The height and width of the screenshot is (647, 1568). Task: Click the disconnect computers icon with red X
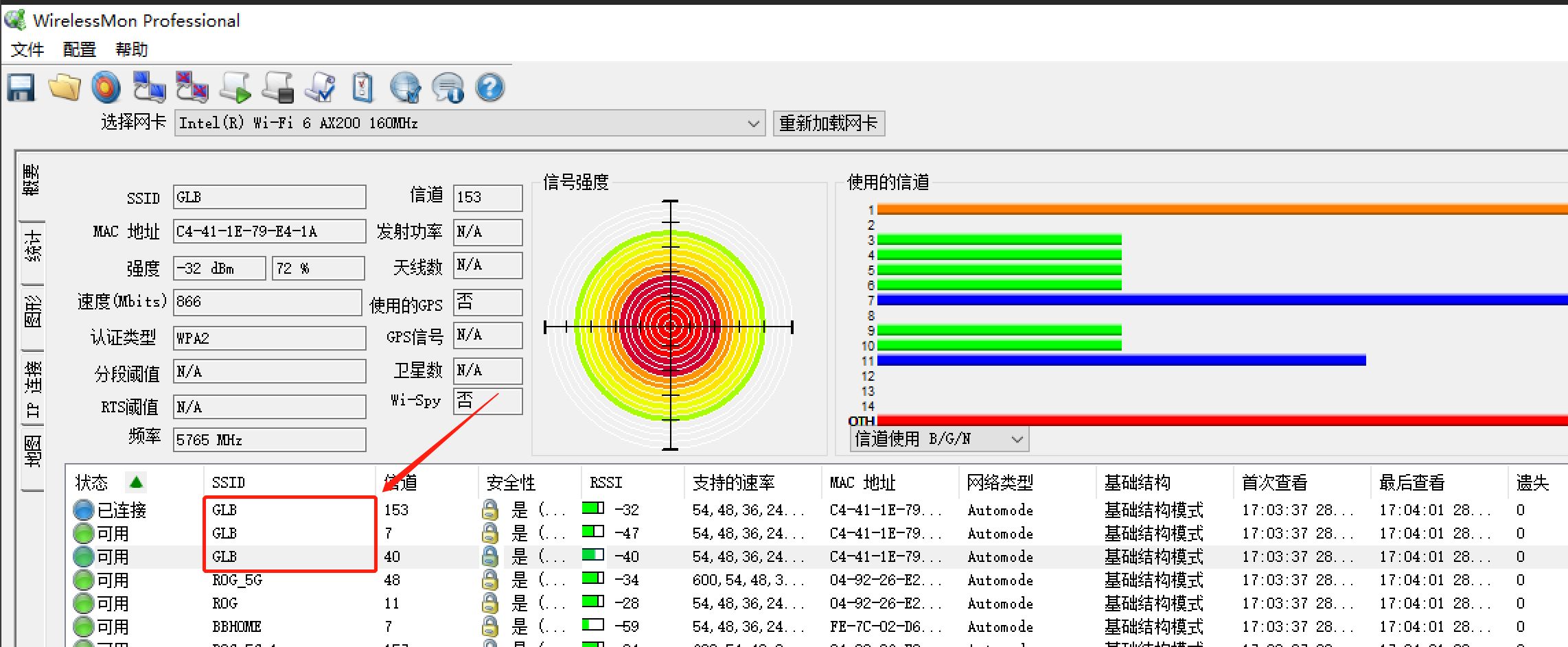pos(192,88)
